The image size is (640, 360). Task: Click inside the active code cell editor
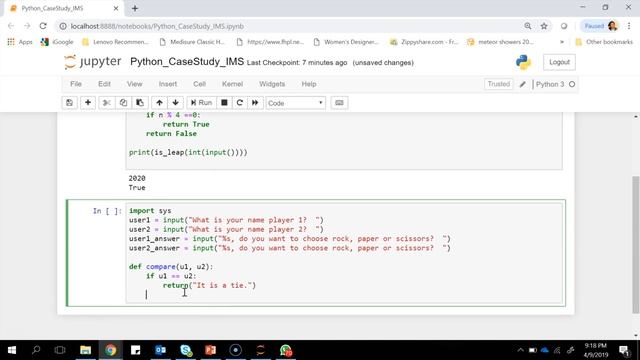[344, 253]
